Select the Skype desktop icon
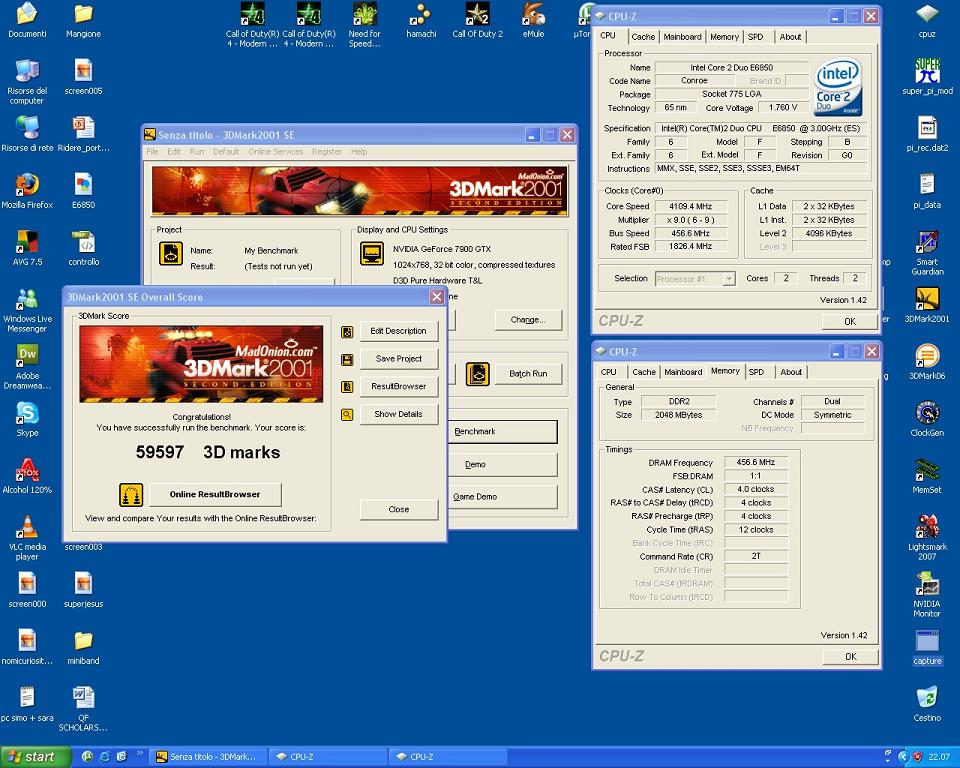 [x=27, y=418]
